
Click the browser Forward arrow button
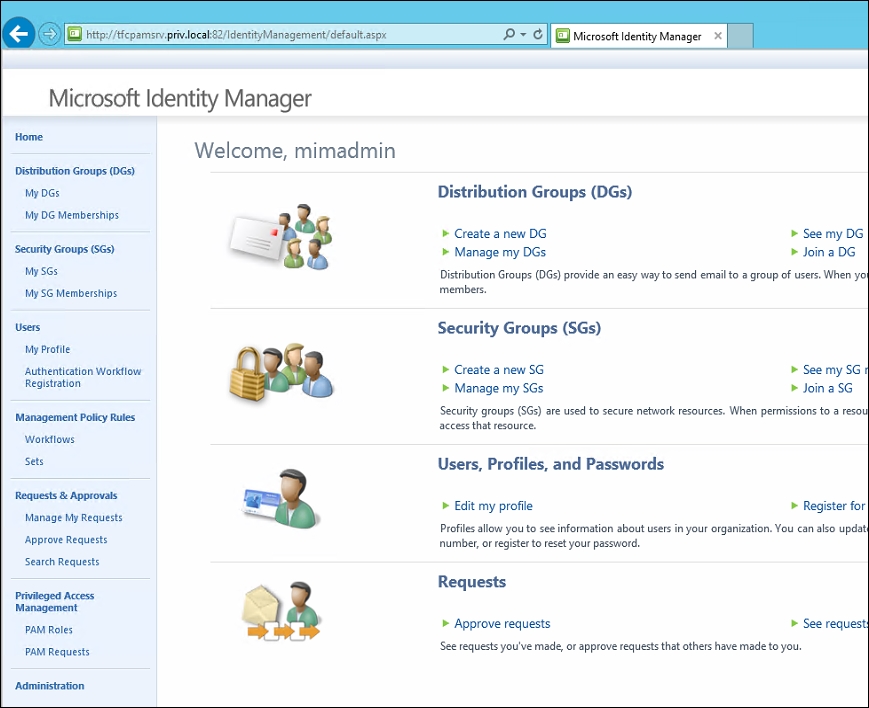click(x=49, y=34)
